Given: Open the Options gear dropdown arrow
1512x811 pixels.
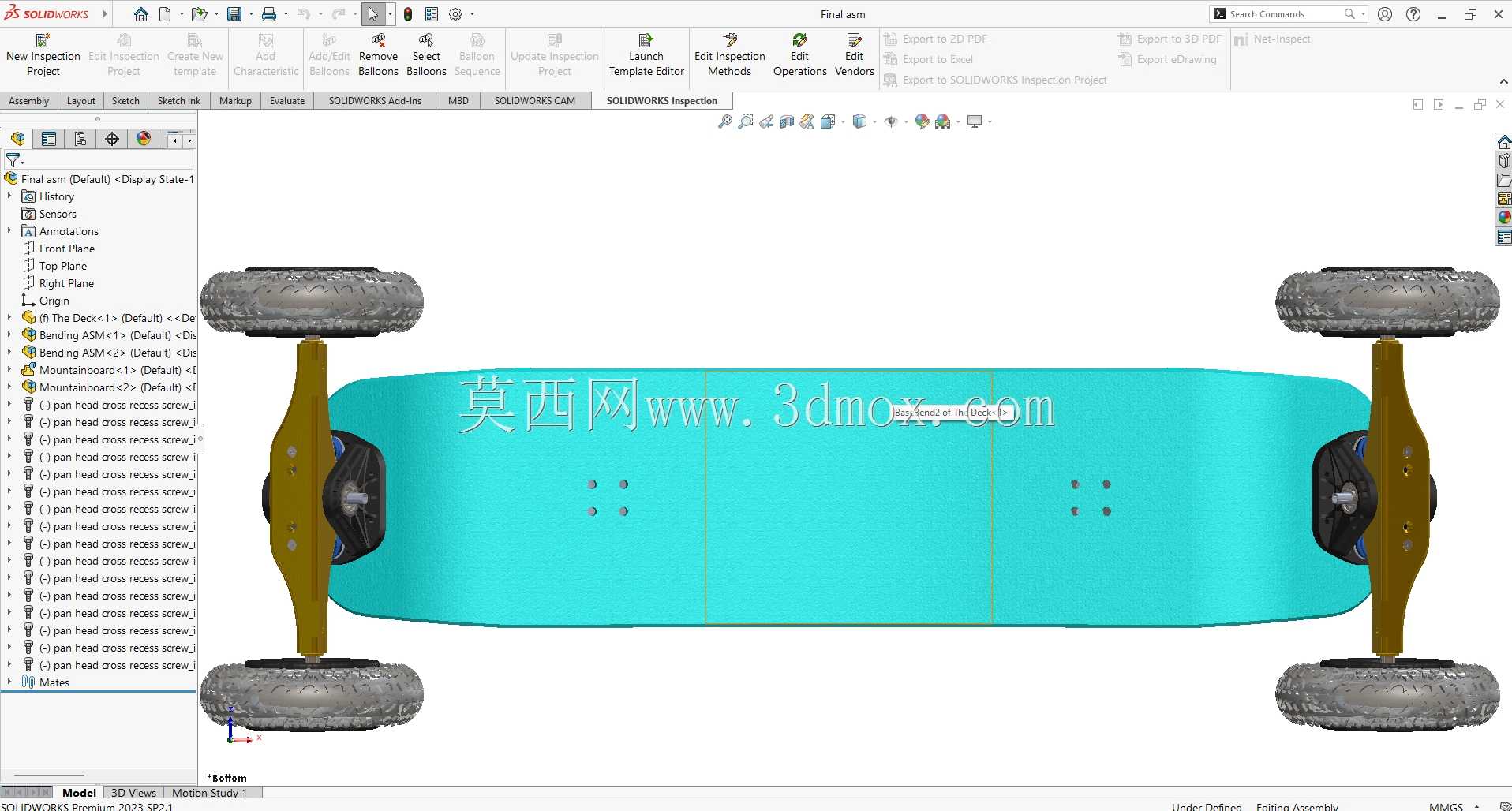Looking at the screenshot, I should coord(472,14).
